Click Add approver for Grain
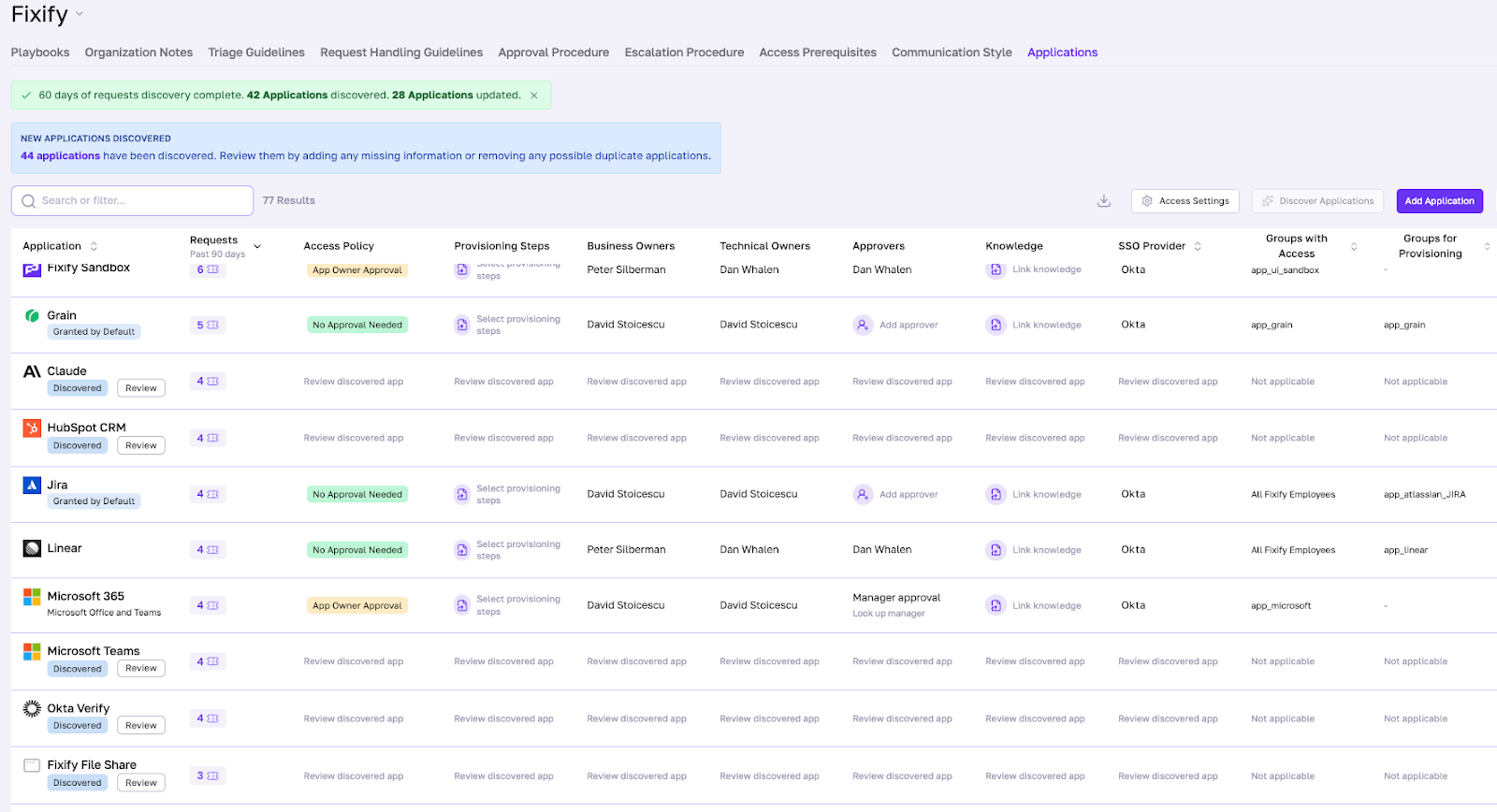The width and height of the screenshot is (1497, 812). coord(908,326)
